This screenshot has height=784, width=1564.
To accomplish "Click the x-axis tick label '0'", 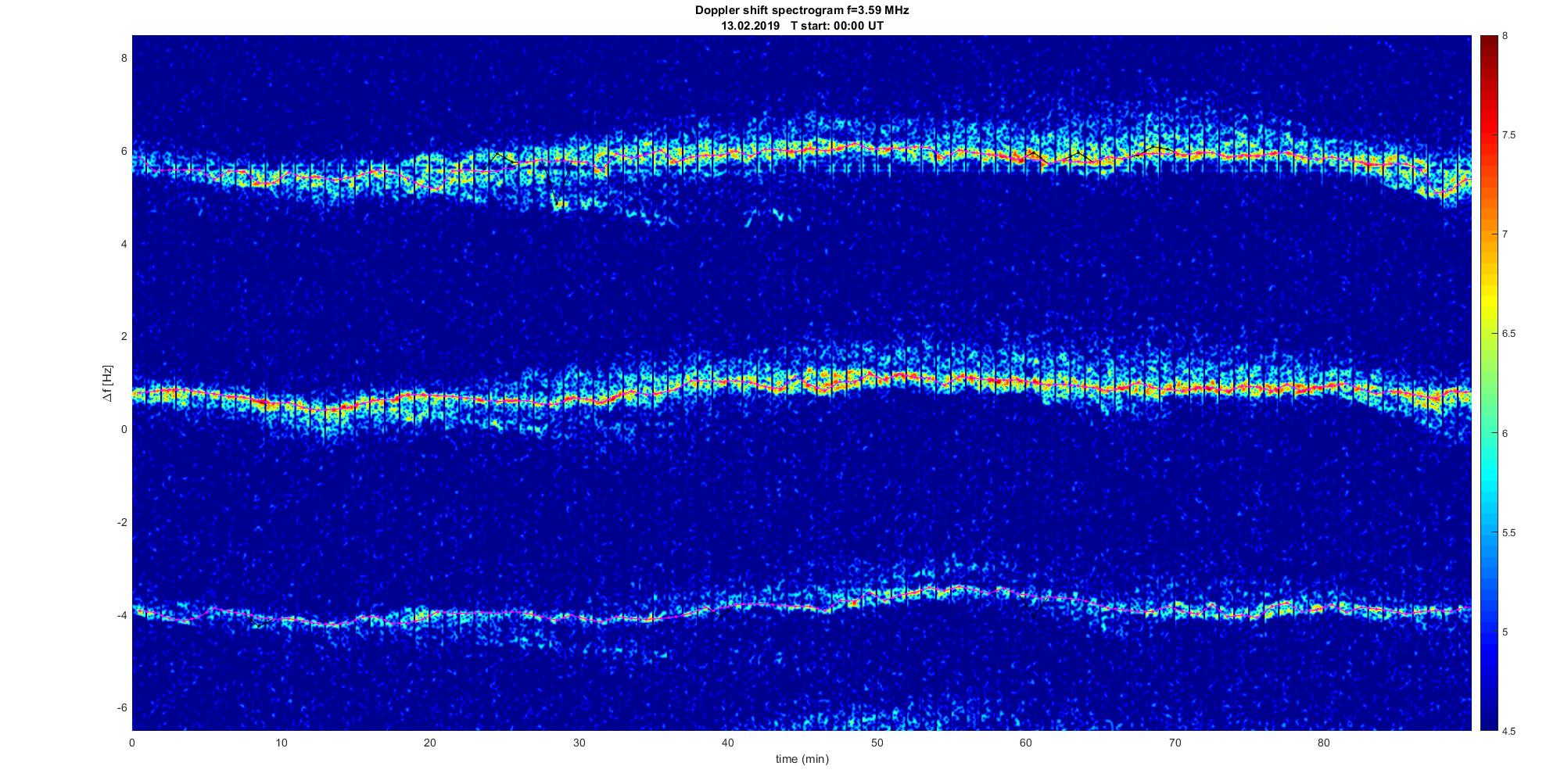I will [132, 743].
